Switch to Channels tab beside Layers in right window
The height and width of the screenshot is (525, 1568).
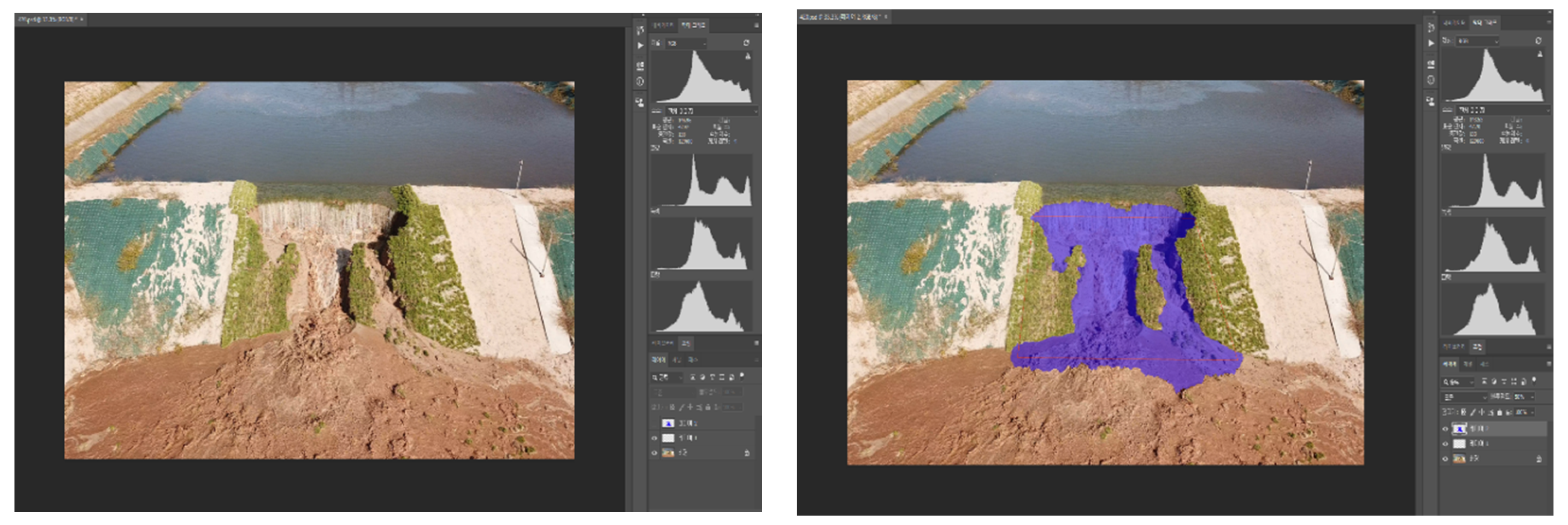pyautogui.click(x=1468, y=364)
